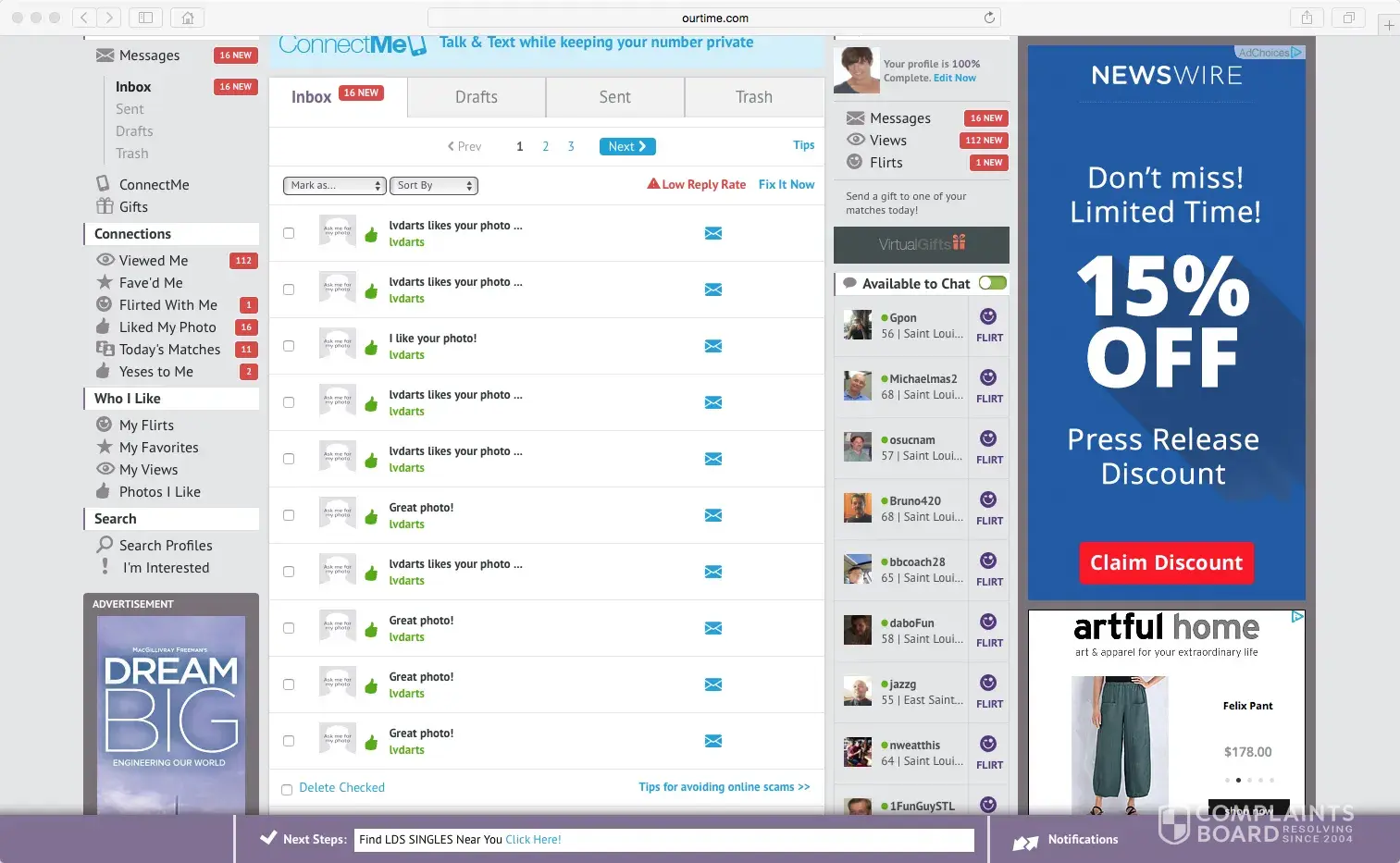The height and width of the screenshot is (863, 1400).
Task: Click 'Tips for avoiding online scams' link
Action: pyautogui.click(x=725, y=787)
